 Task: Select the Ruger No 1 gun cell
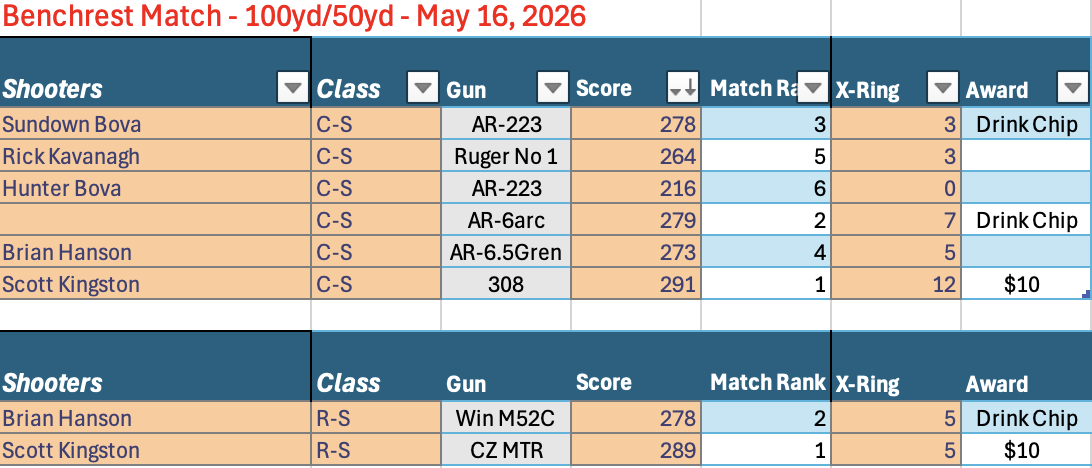pos(506,157)
